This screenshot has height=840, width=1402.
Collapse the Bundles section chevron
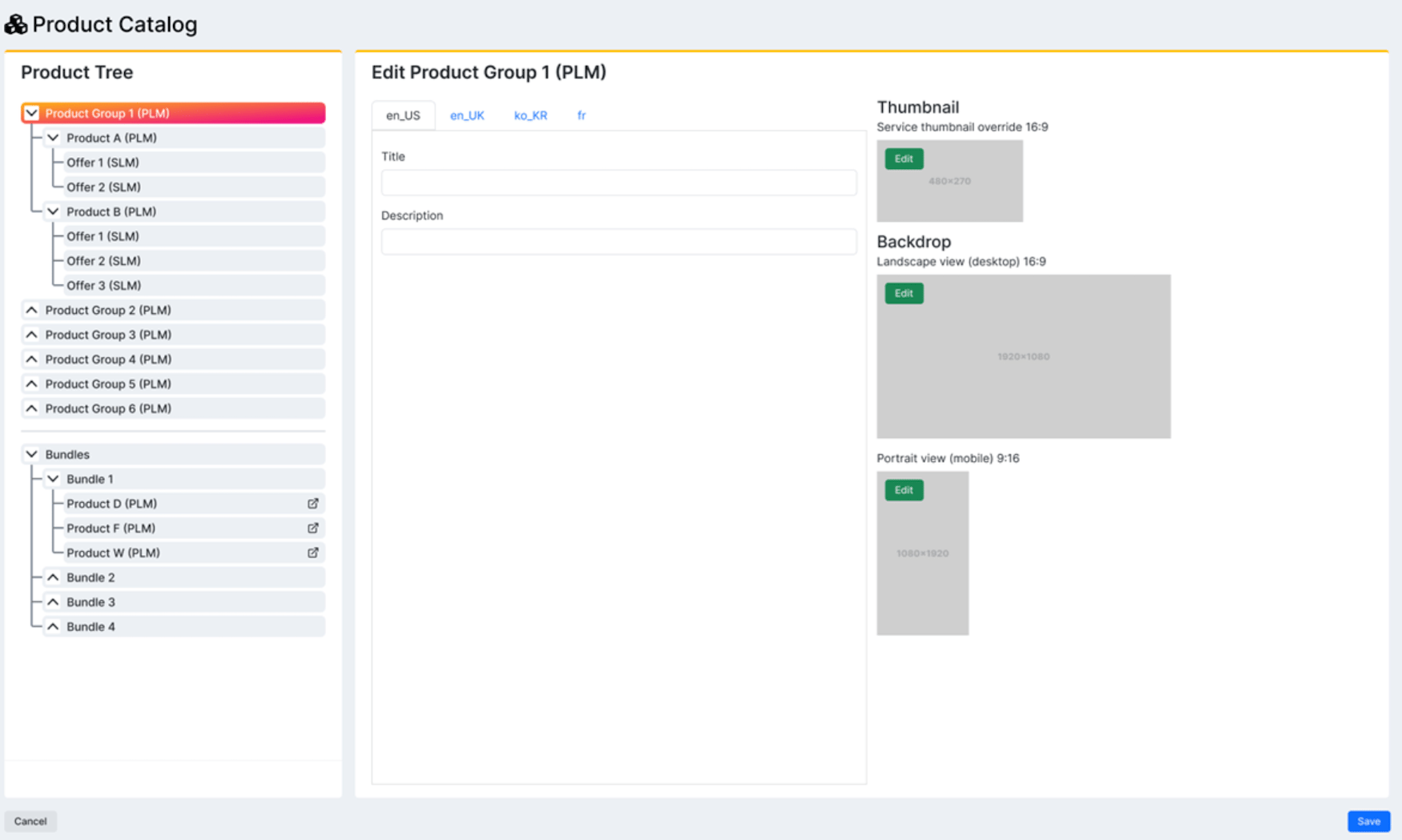click(31, 454)
